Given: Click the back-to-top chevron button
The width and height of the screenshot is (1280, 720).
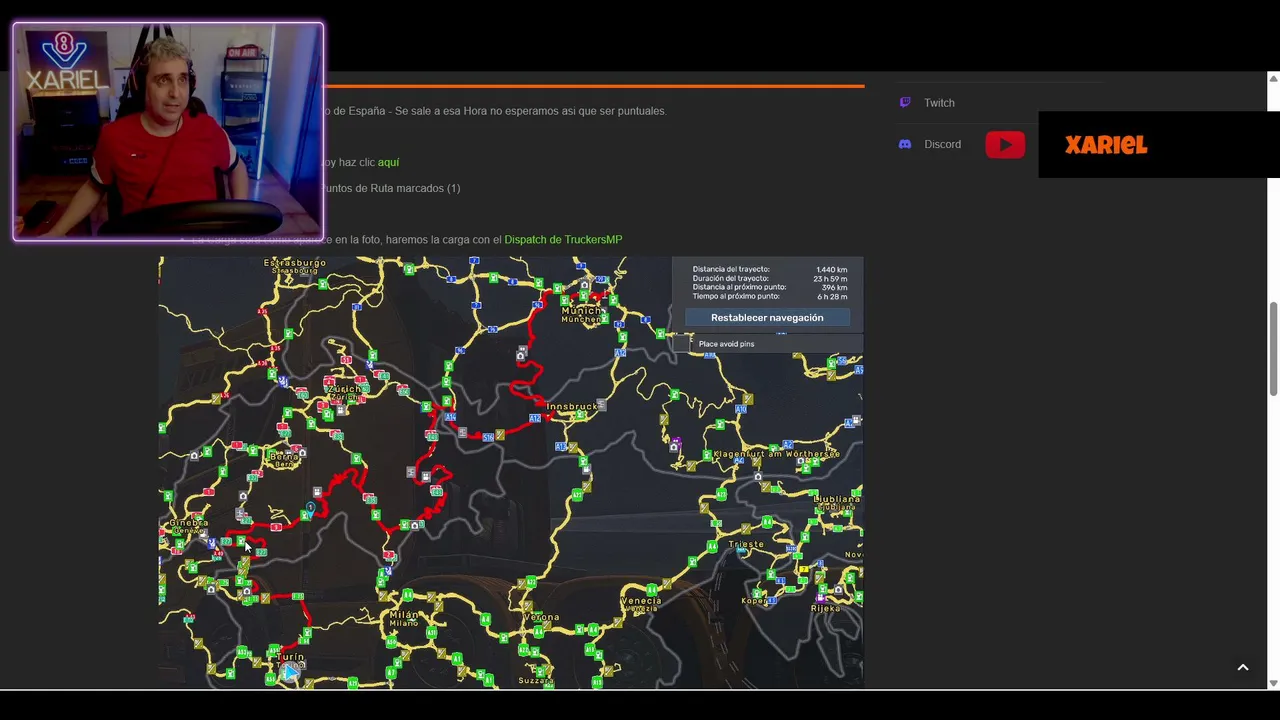Looking at the screenshot, I should (x=1243, y=668).
